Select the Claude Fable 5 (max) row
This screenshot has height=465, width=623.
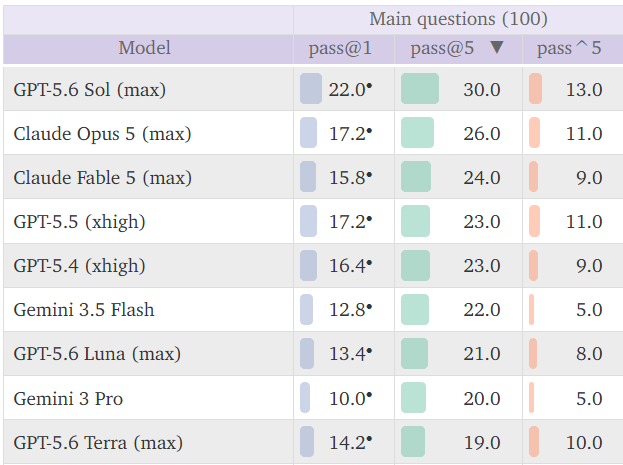pyautogui.click(x=313, y=177)
